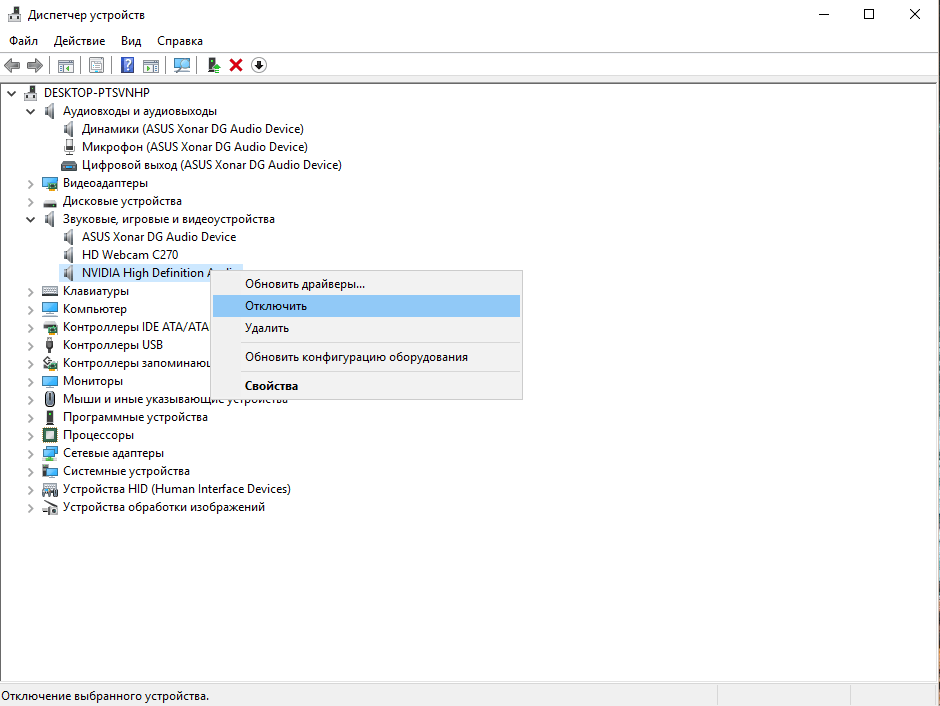The width and height of the screenshot is (940, 706).
Task: Expand the Дисковые устройства category
Action: click(31, 202)
